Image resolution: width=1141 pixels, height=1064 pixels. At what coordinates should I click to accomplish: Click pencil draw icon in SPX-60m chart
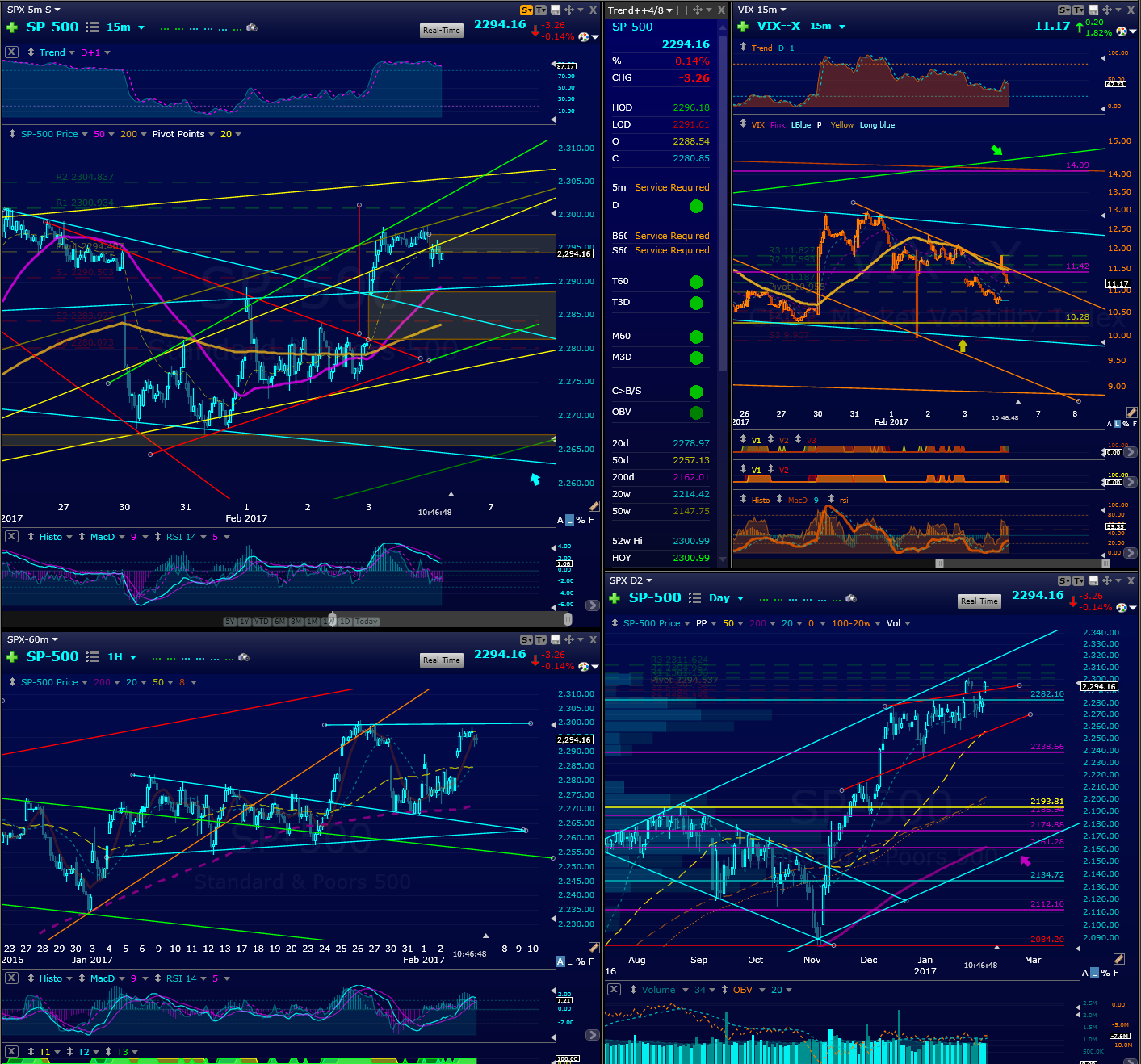[x=594, y=948]
